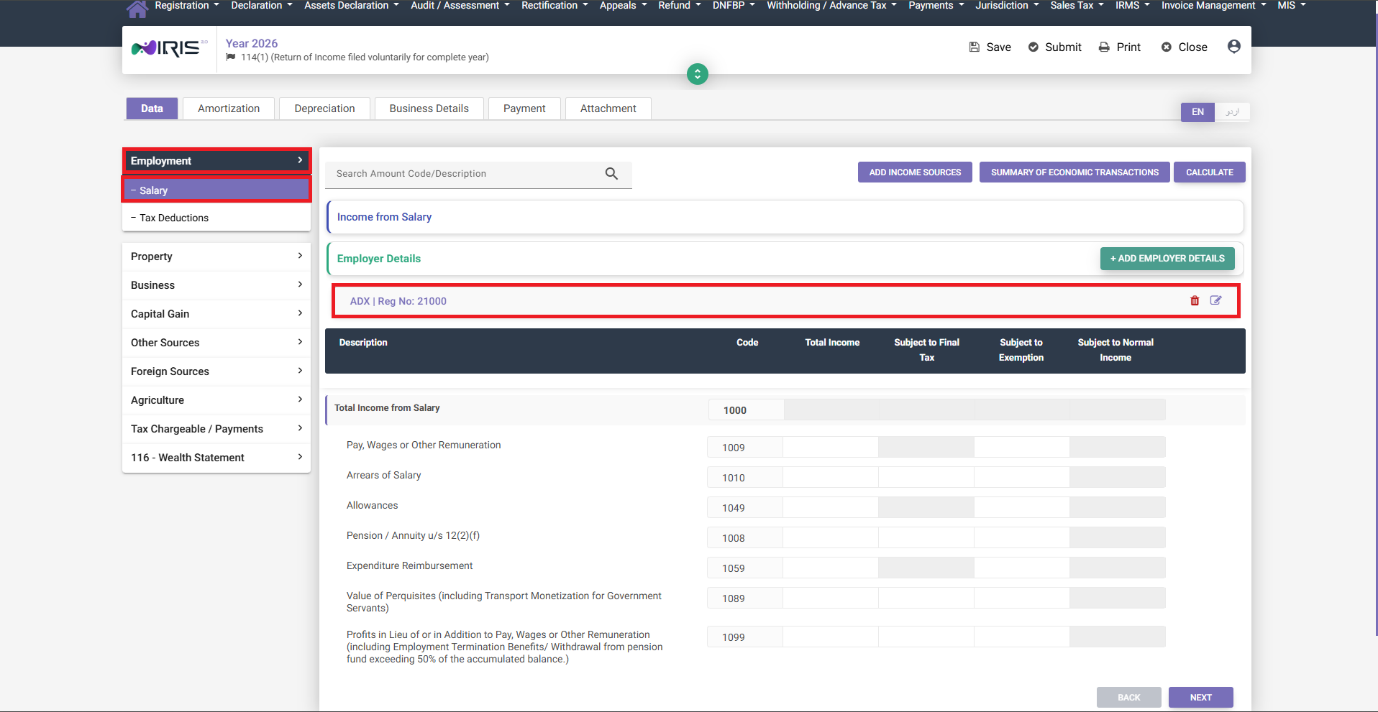Select the Tax Deductions sidebar item
The width and height of the screenshot is (1378, 712).
[x=216, y=217]
